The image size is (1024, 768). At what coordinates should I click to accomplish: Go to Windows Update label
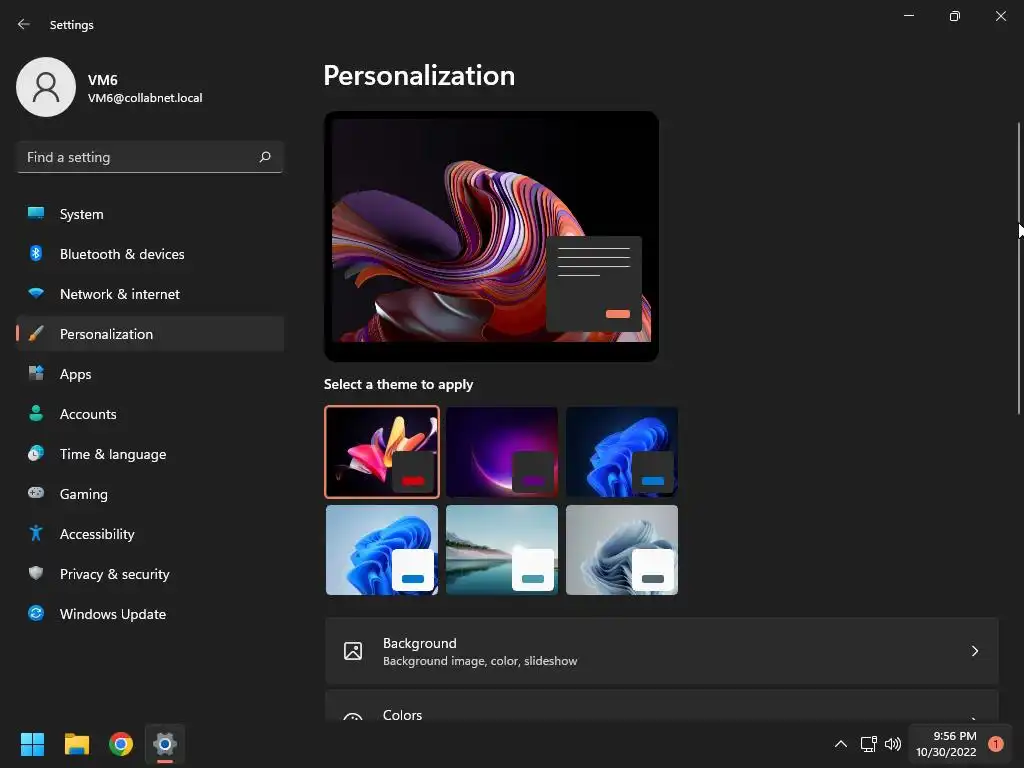coord(112,614)
